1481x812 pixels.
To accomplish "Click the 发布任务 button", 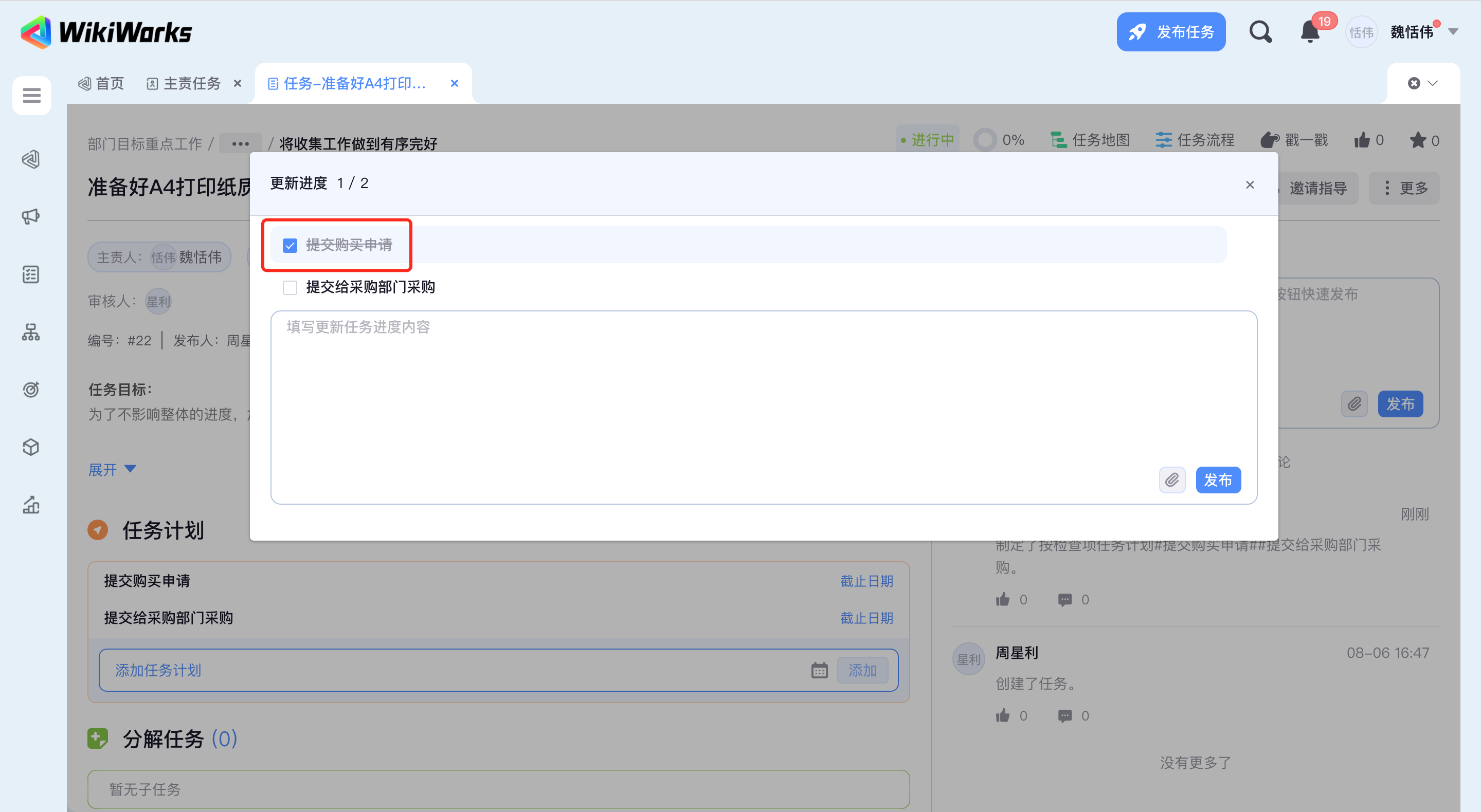I will coord(1170,32).
